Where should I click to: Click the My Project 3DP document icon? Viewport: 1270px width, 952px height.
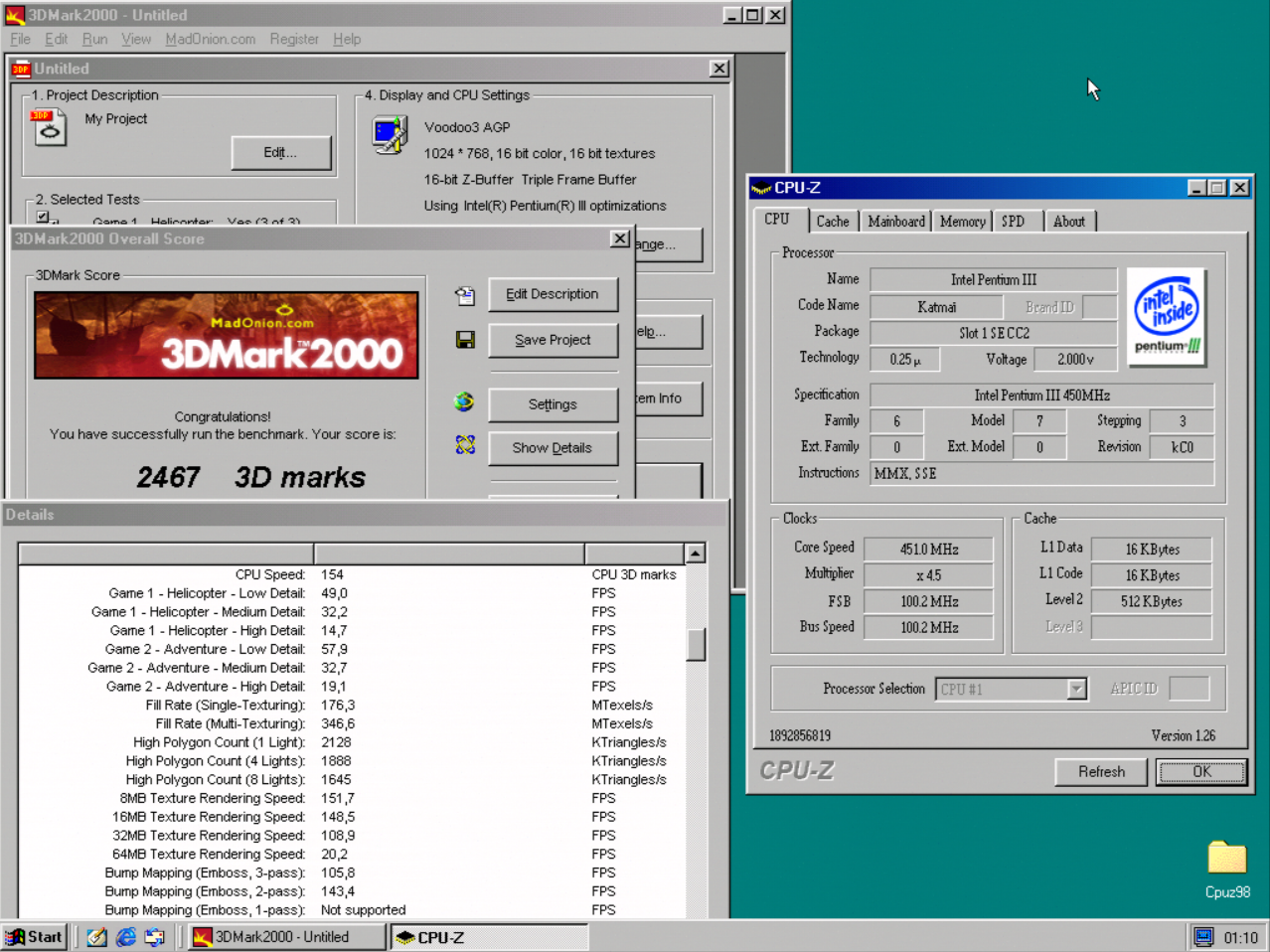click(49, 128)
